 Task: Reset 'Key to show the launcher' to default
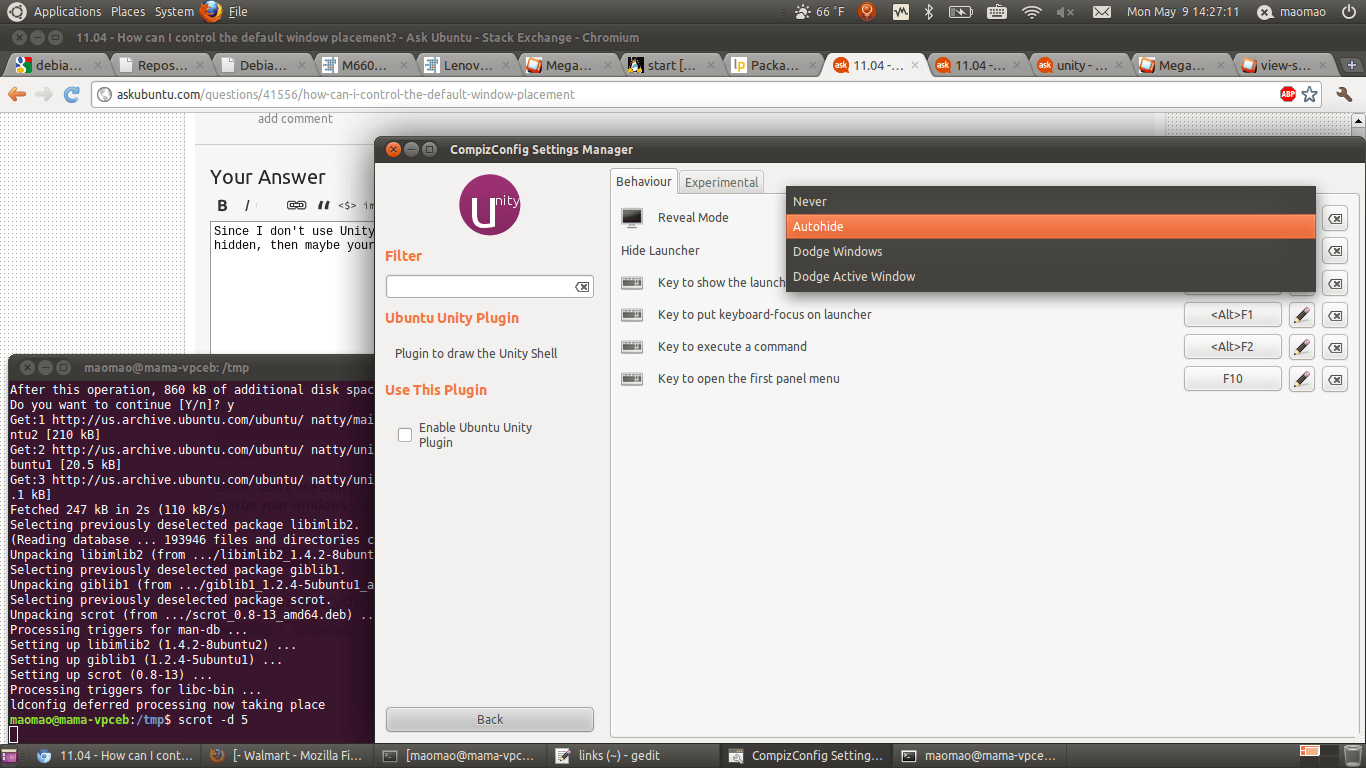tap(1335, 283)
